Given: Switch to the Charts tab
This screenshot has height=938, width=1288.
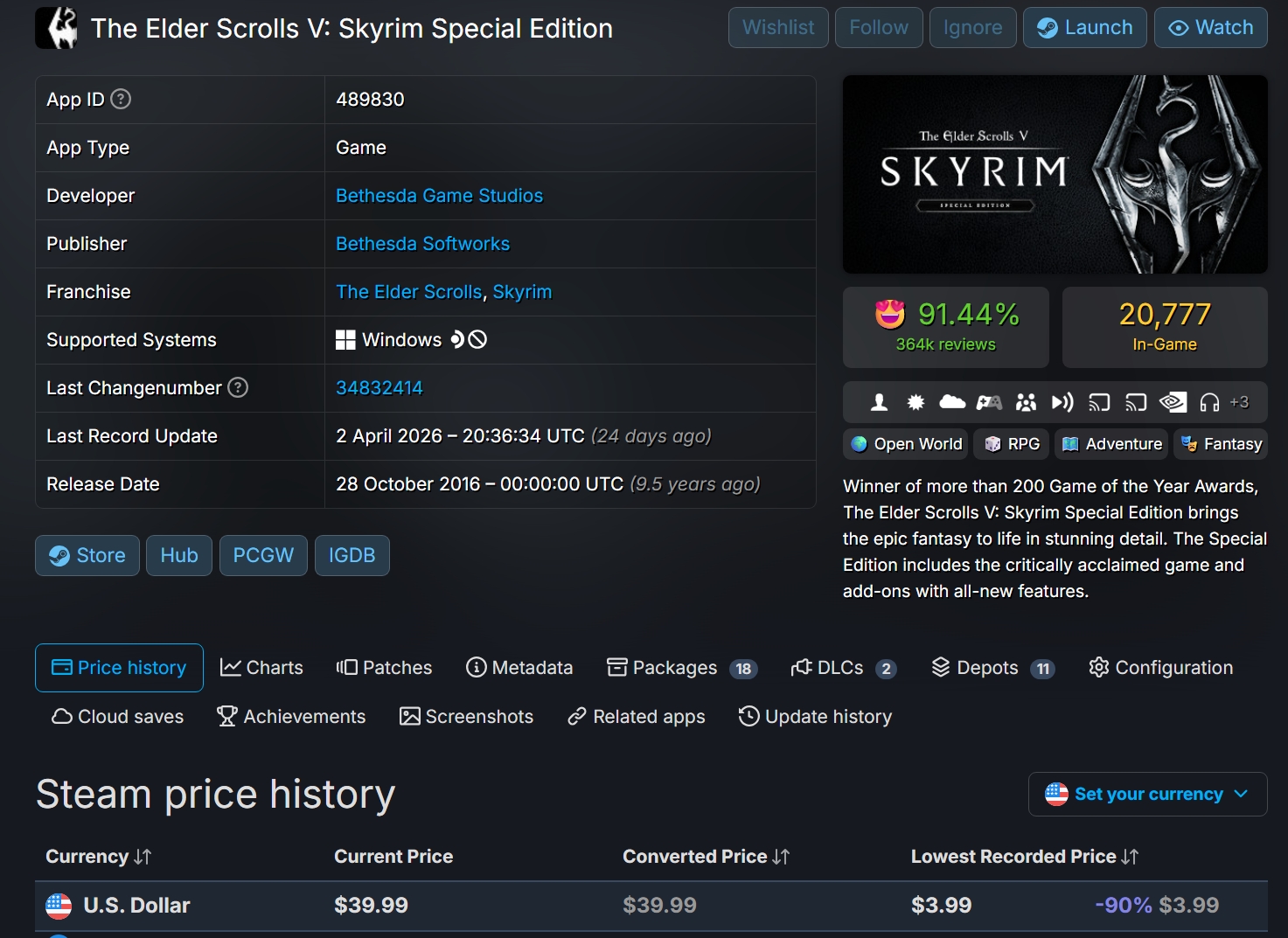Looking at the screenshot, I should point(261,668).
